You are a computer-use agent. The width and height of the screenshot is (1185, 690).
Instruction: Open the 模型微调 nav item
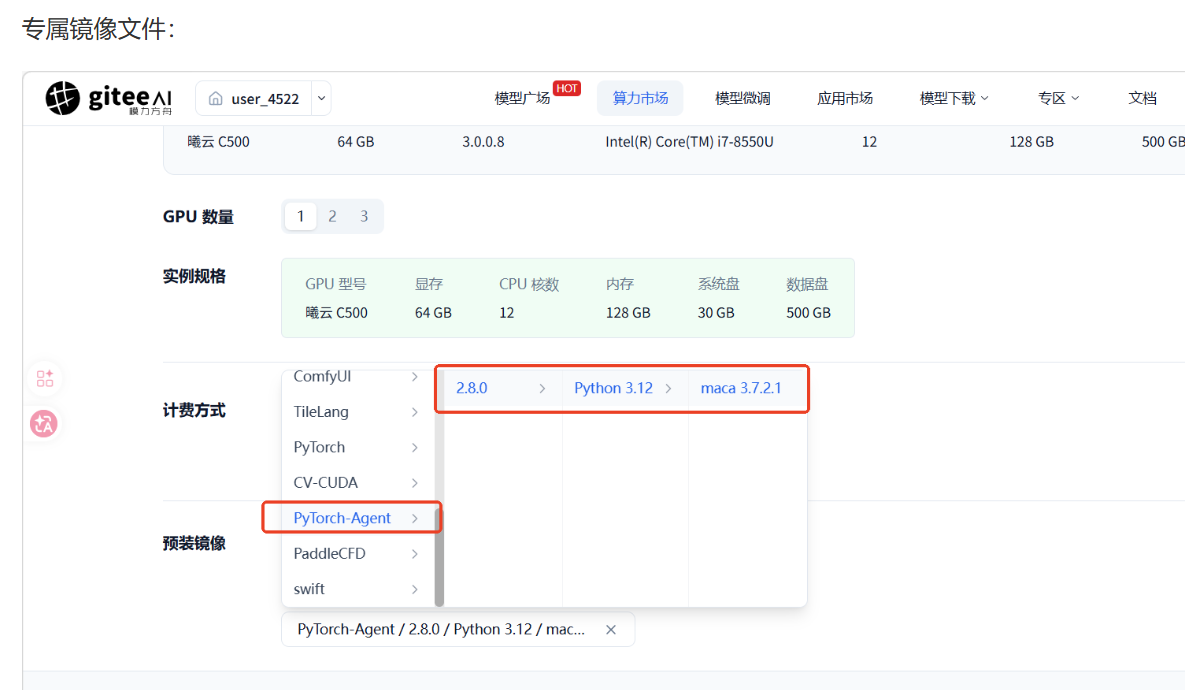743,98
